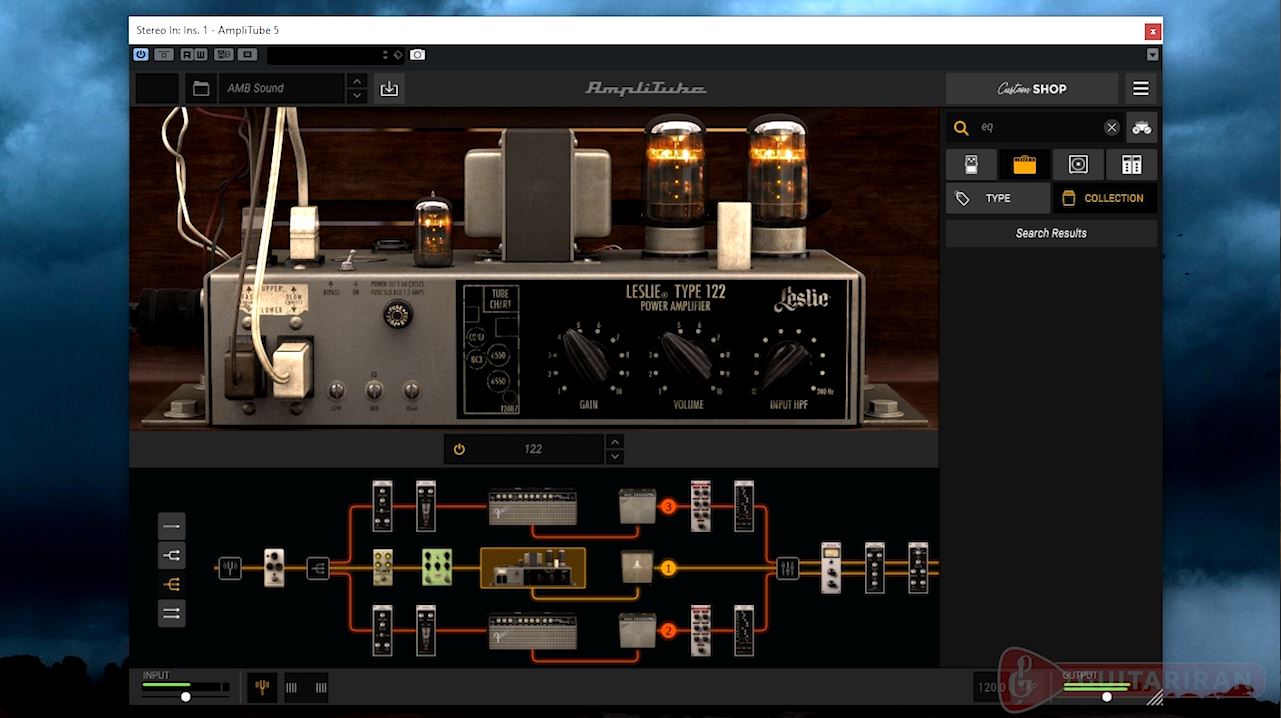Viewport: 1281px width, 718px height.
Task: Expand the host window options arrow
Action: click(1152, 54)
